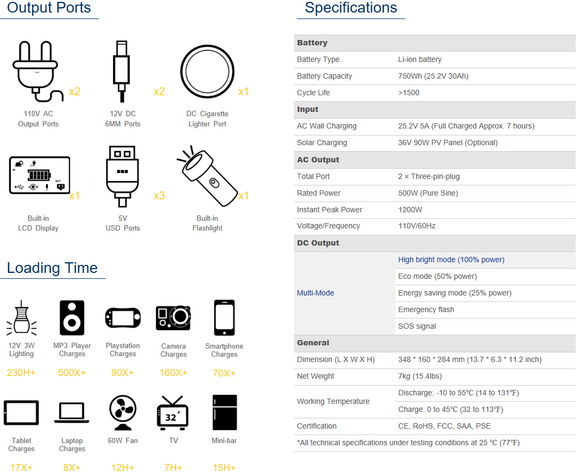Image resolution: width=577 pixels, height=474 pixels.
Task: Click the smartphone charges icon
Action: point(224,317)
